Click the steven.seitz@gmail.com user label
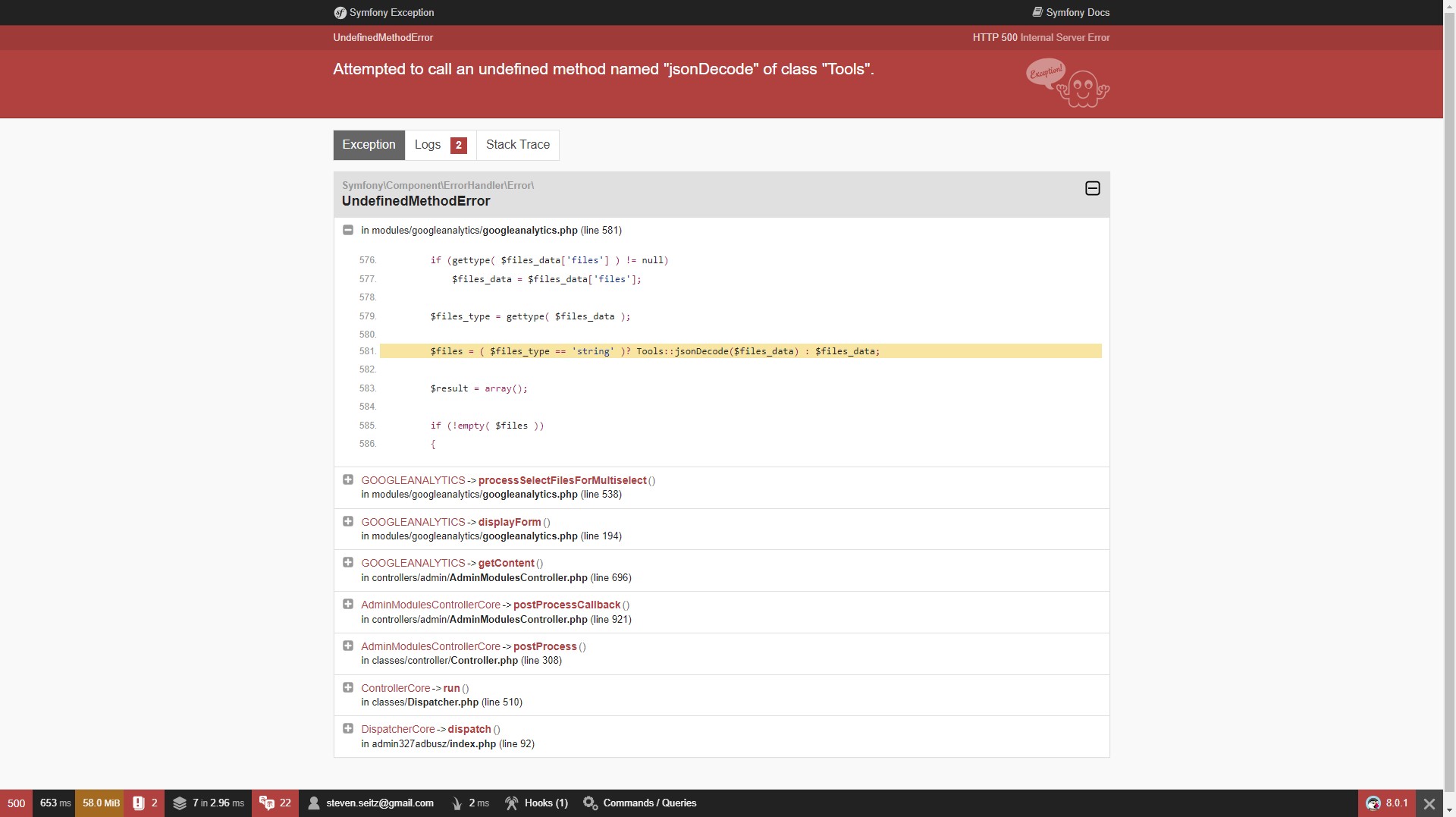Viewport: 1456px width, 817px height. (x=380, y=803)
